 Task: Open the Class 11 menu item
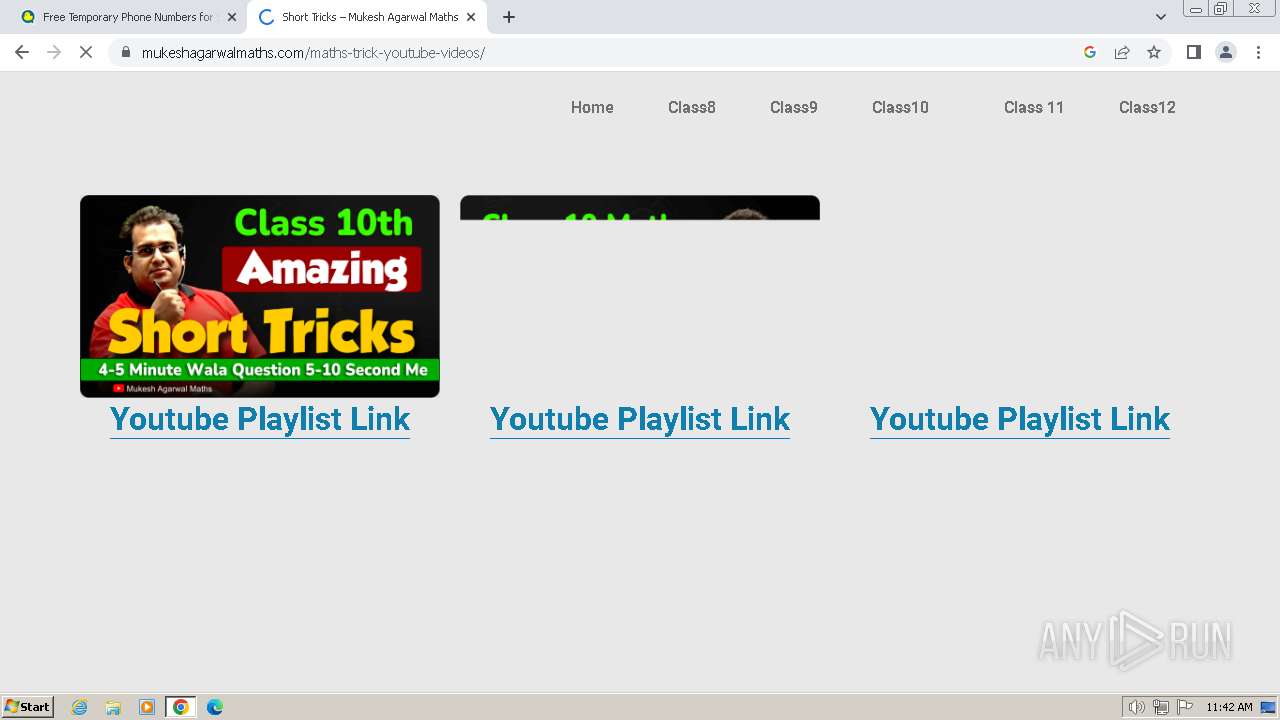click(x=1034, y=107)
